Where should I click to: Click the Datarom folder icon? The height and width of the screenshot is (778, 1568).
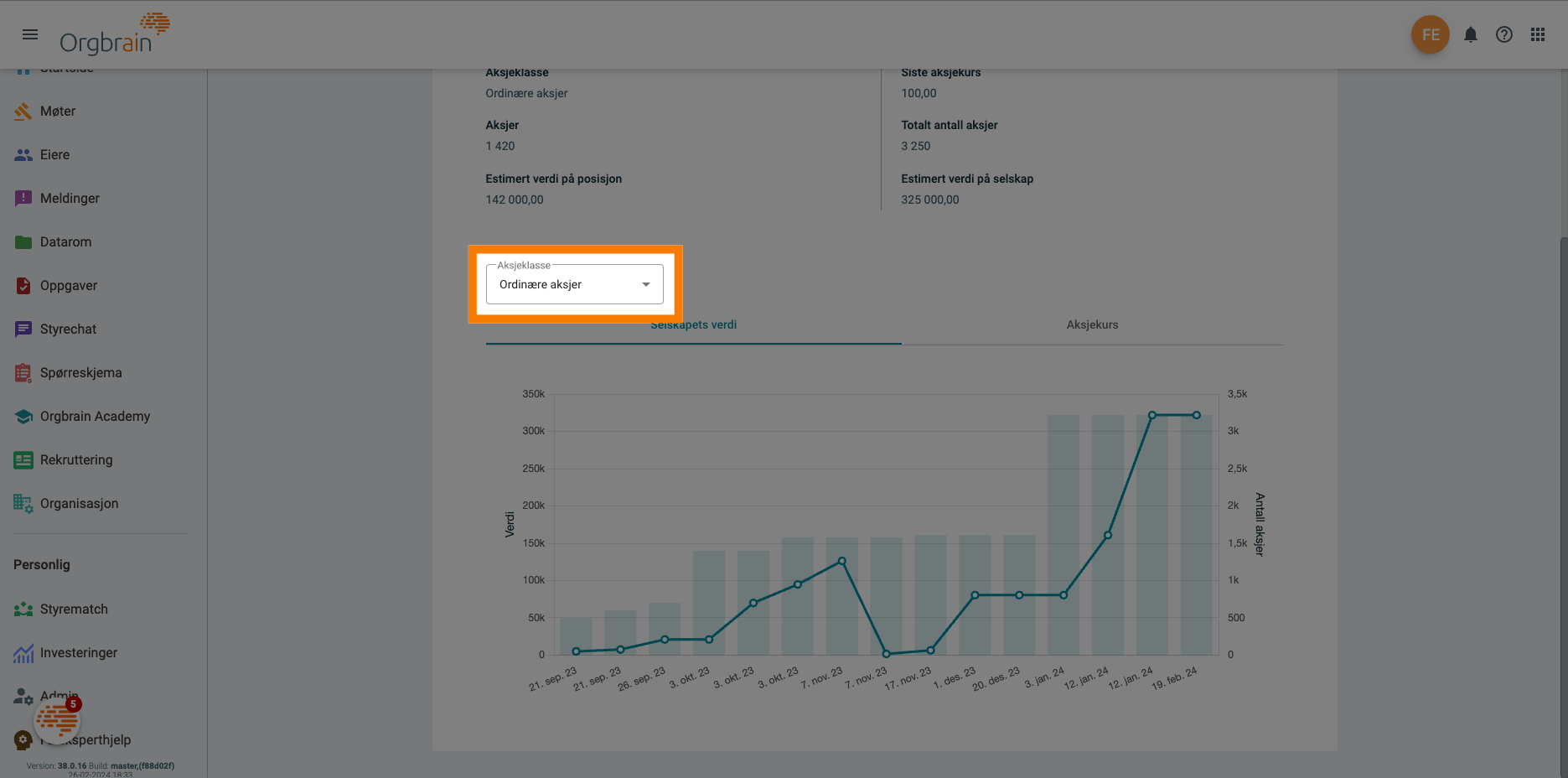click(x=23, y=242)
